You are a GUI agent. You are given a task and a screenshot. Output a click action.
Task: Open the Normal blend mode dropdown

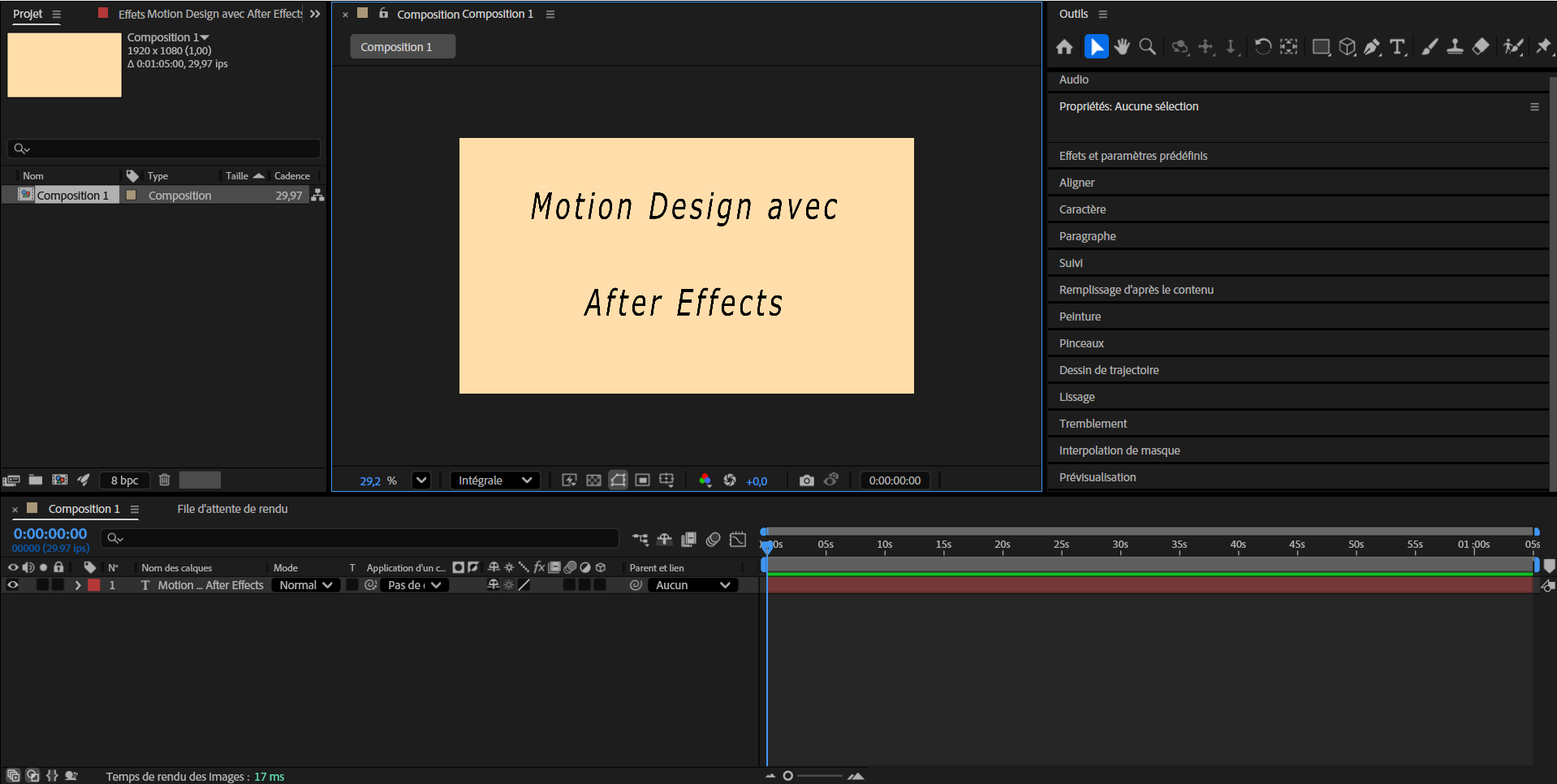point(305,585)
